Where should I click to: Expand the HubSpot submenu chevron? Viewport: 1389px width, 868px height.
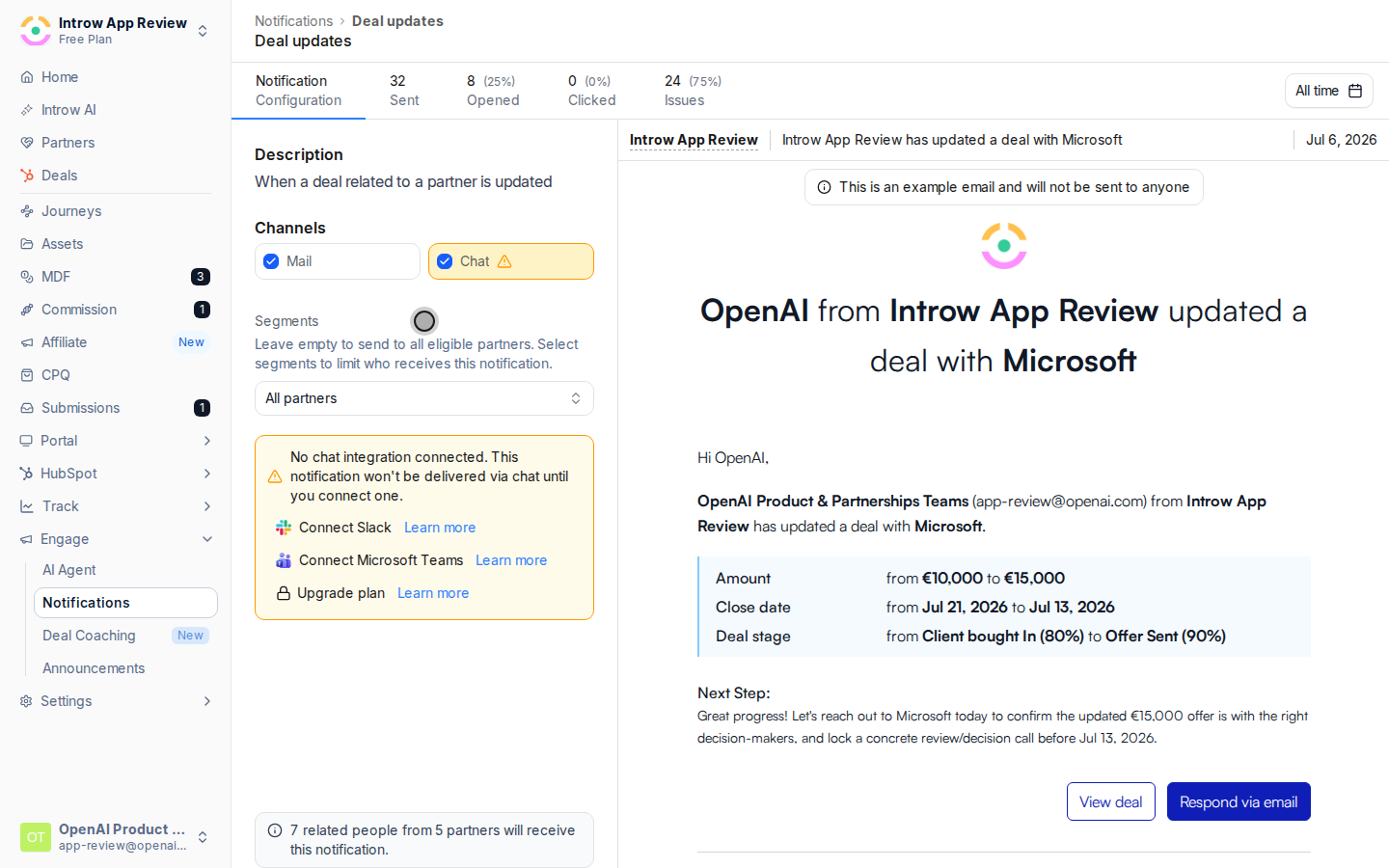(x=207, y=474)
